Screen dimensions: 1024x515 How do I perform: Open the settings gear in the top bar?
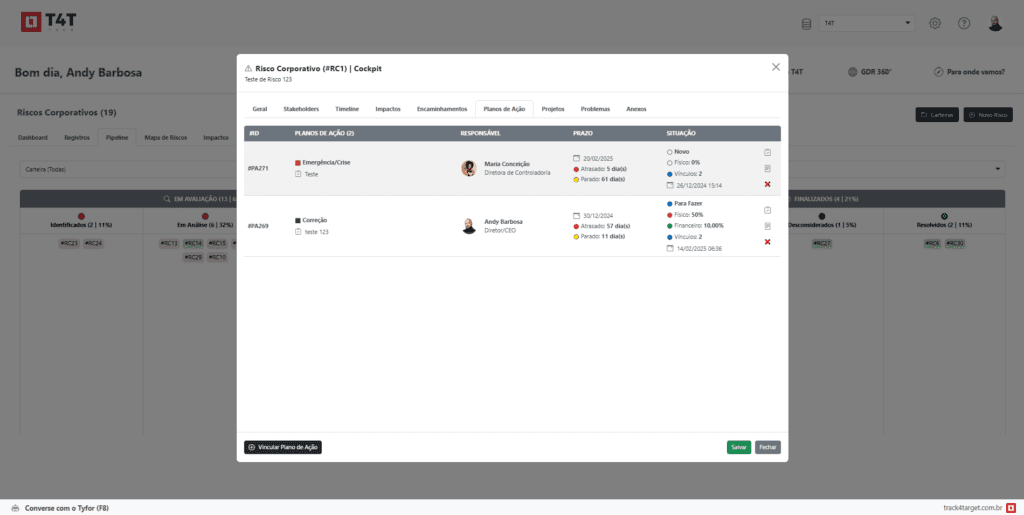(935, 23)
